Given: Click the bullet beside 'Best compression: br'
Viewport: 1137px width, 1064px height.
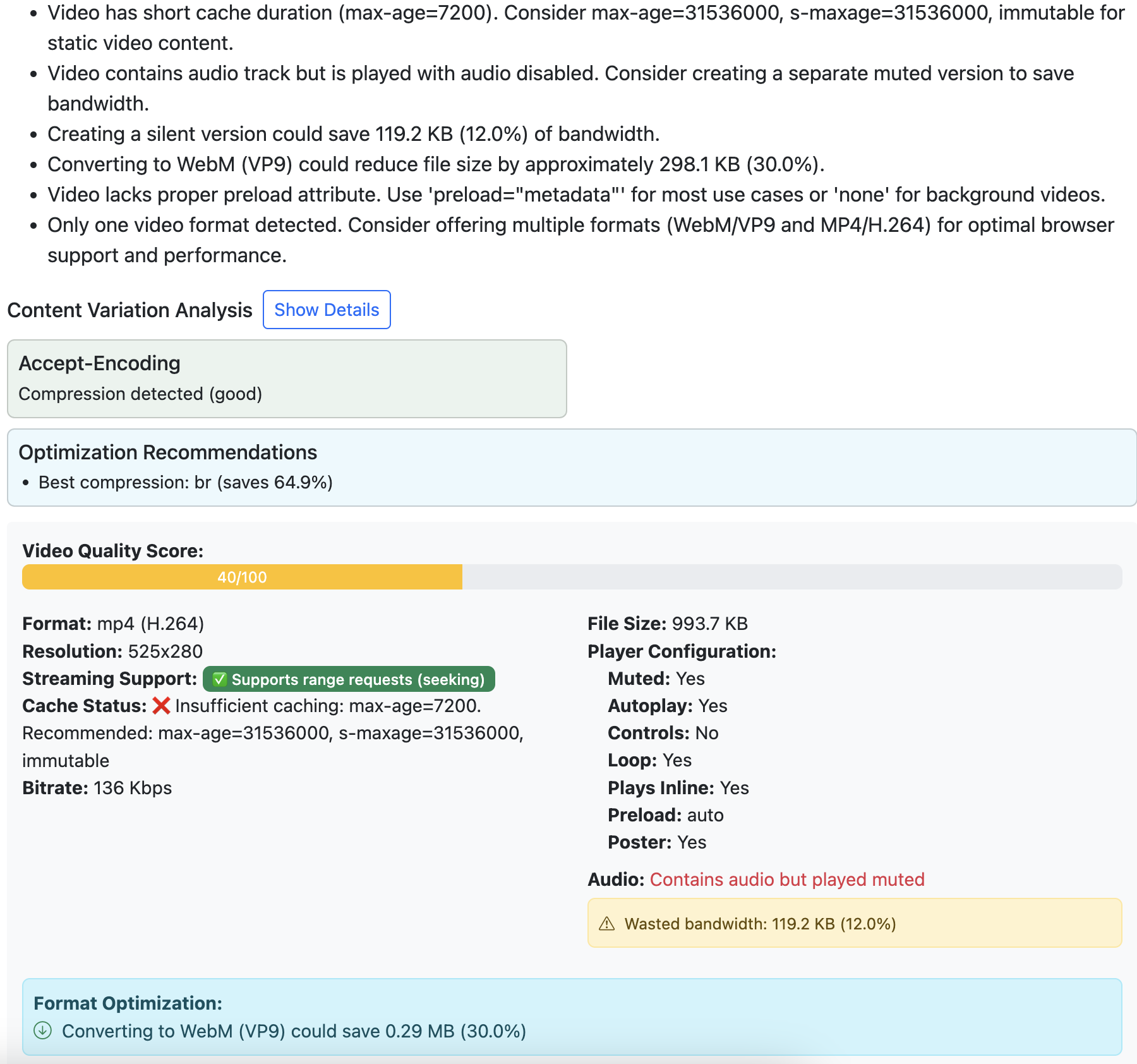Looking at the screenshot, I should point(26,481).
